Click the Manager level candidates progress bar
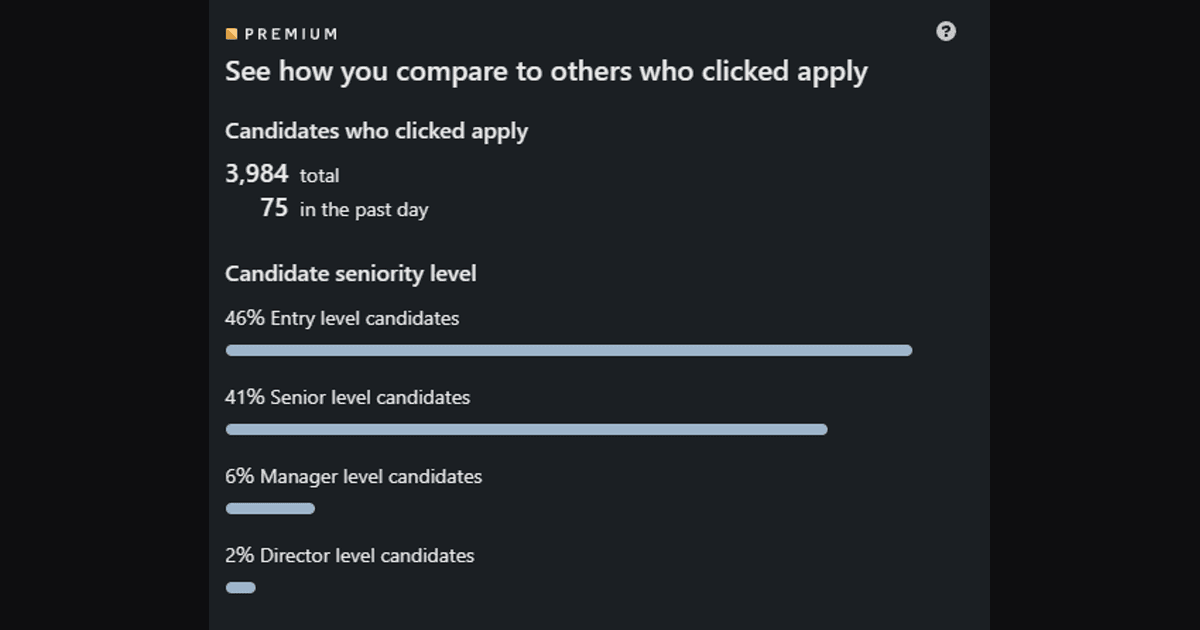The height and width of the screenshot is (630, 1200). pos(270,509)
